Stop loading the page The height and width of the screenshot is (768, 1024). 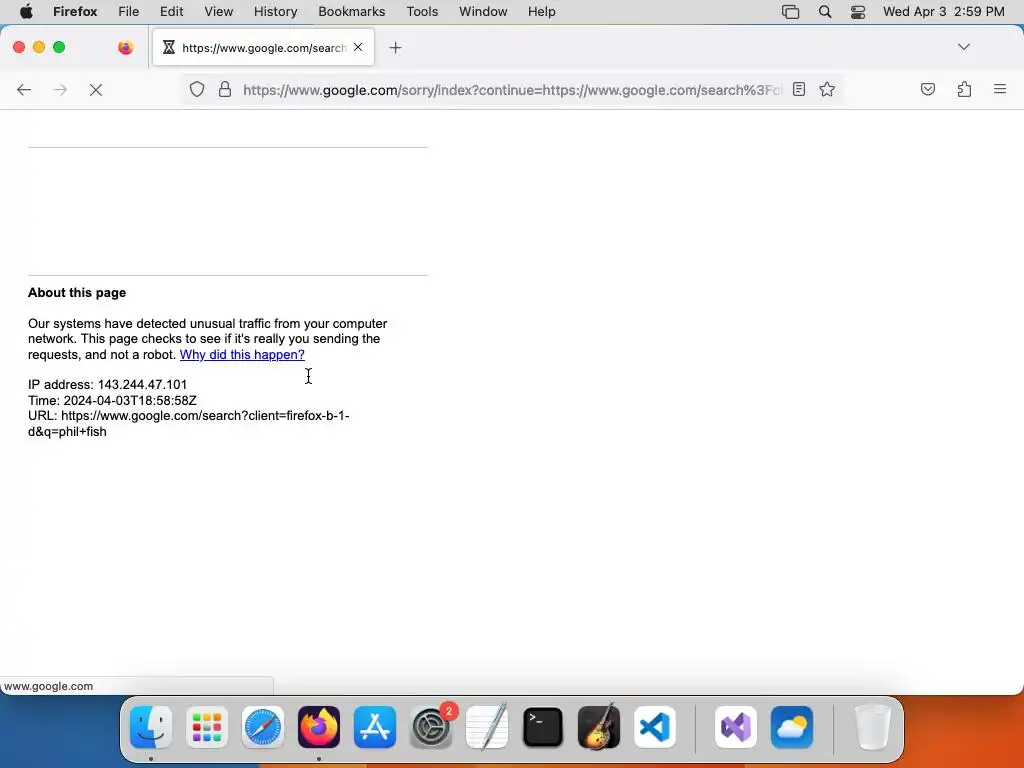[x=96, y=90]
